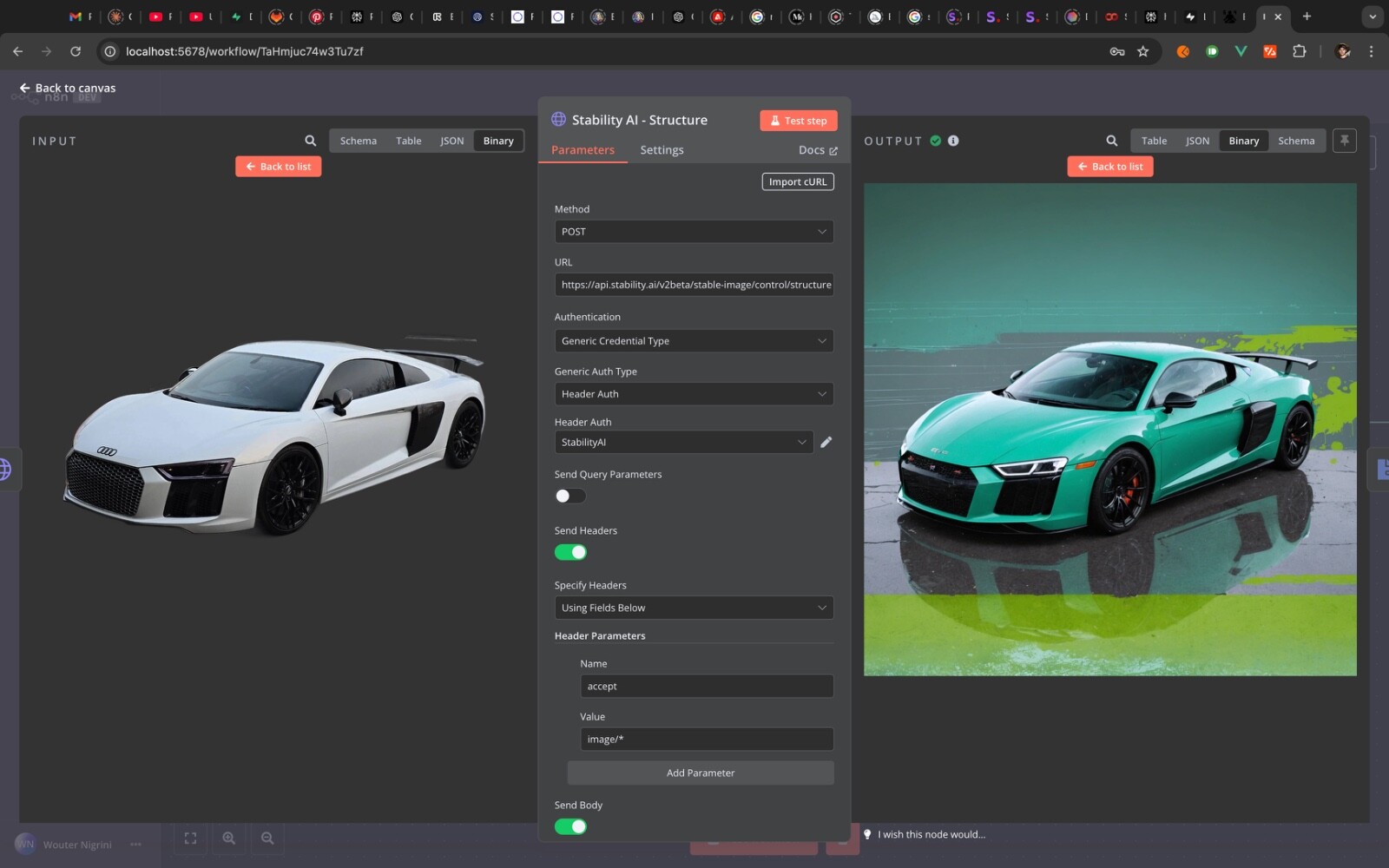Edit the StabilityAI credential with the pencil icon

[x=826, y=442]
